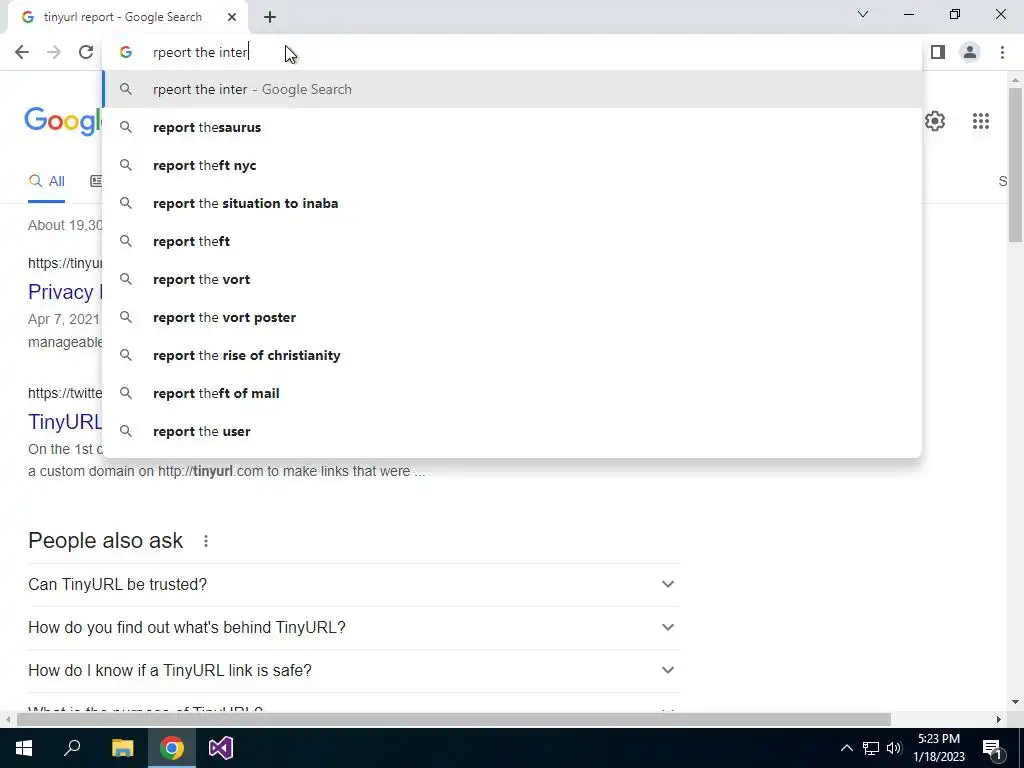Open Google search settings gear

[x=935, y=121]
